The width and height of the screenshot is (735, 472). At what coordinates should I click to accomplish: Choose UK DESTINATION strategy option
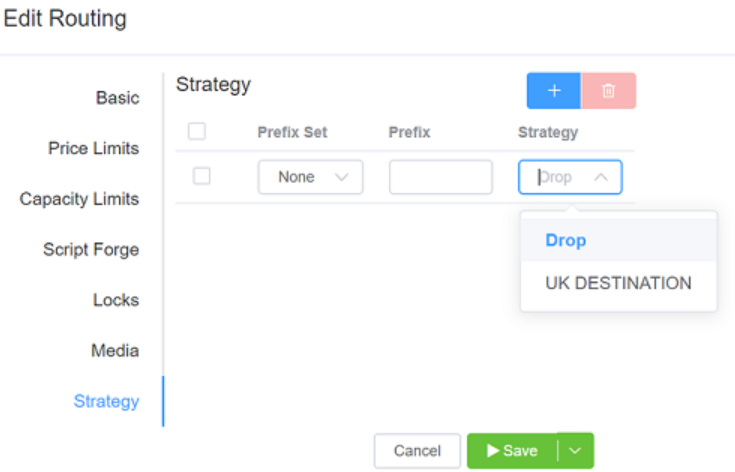pyautogui.click(x=618, y=283)
